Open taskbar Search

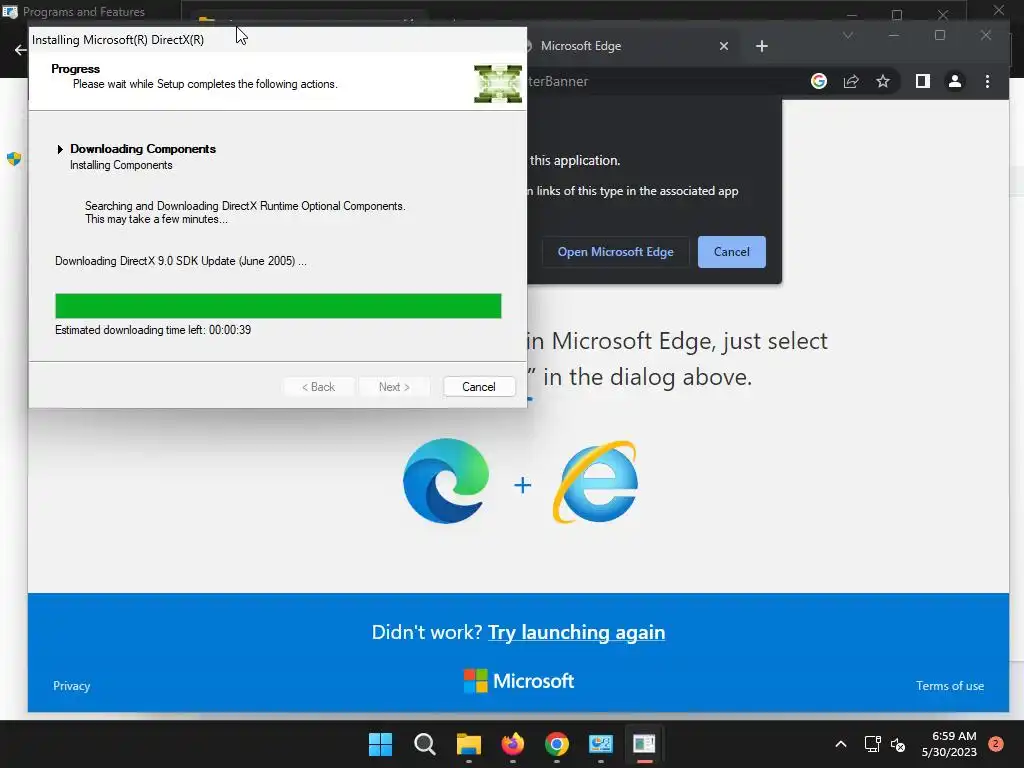[424, 744]
